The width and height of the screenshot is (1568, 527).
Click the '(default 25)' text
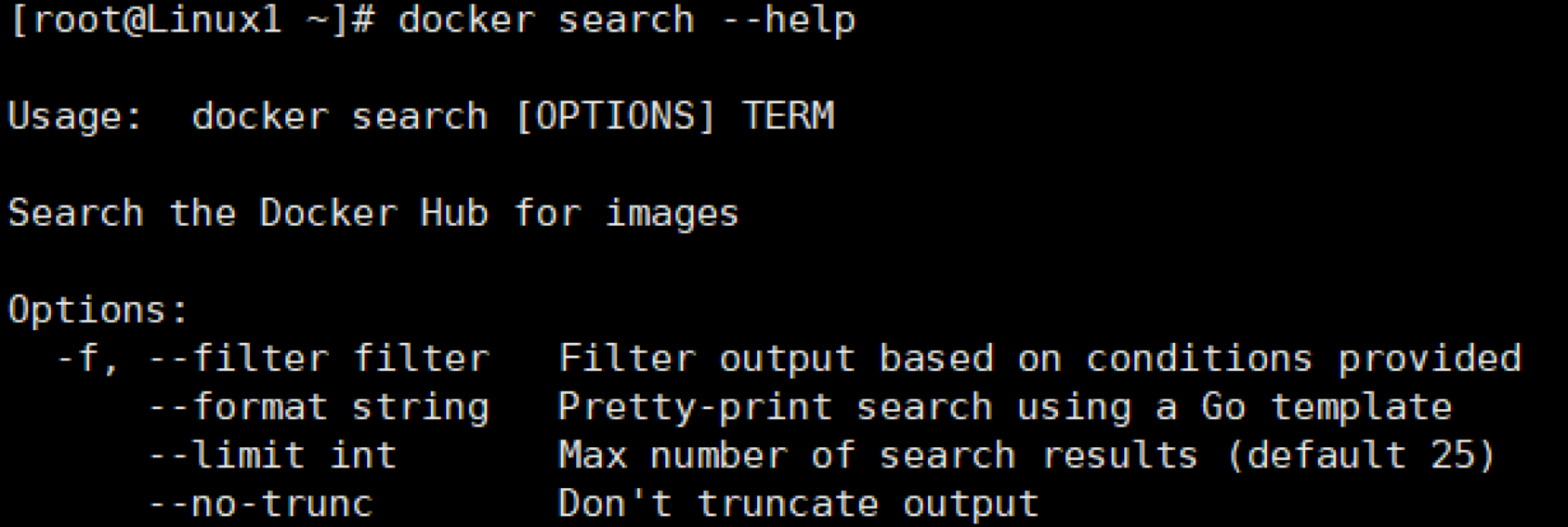click(x=1361, y=455)
